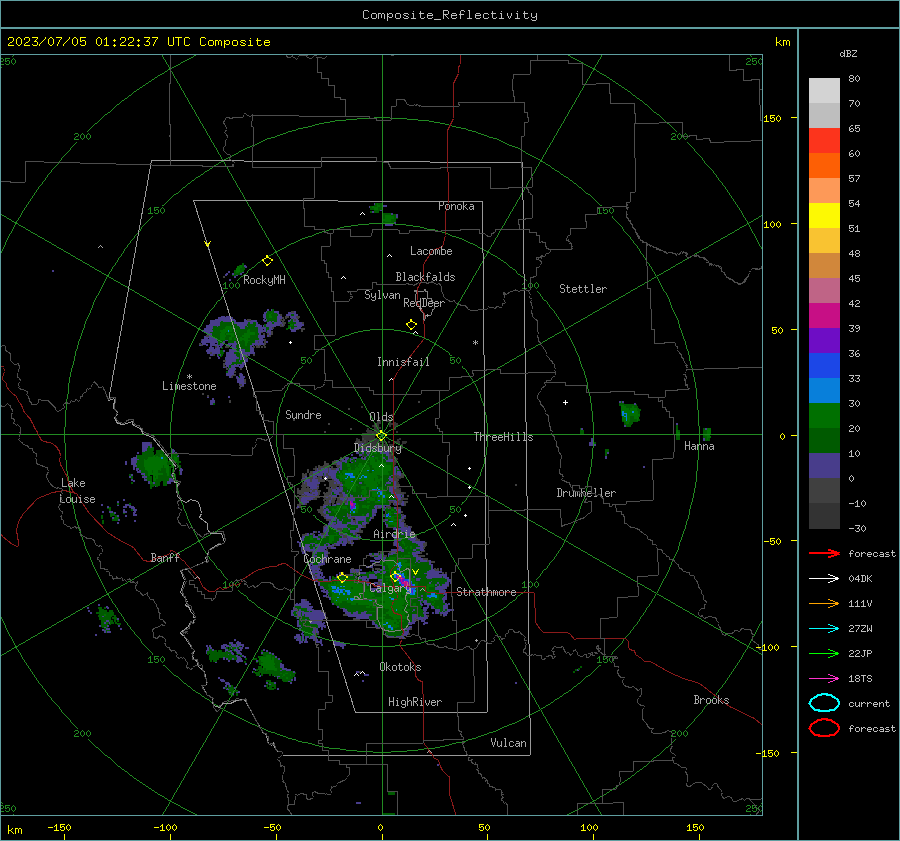The height and width of the screenshot is (841, 900).
Task: Click the Lacombe city label
Action: click(x=431, y=251)
